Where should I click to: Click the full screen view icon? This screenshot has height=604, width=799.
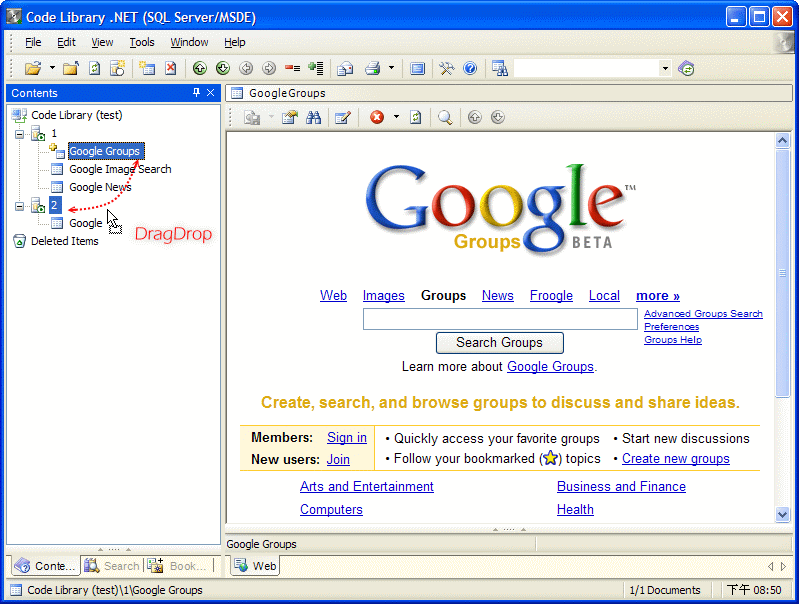[417, 68]
